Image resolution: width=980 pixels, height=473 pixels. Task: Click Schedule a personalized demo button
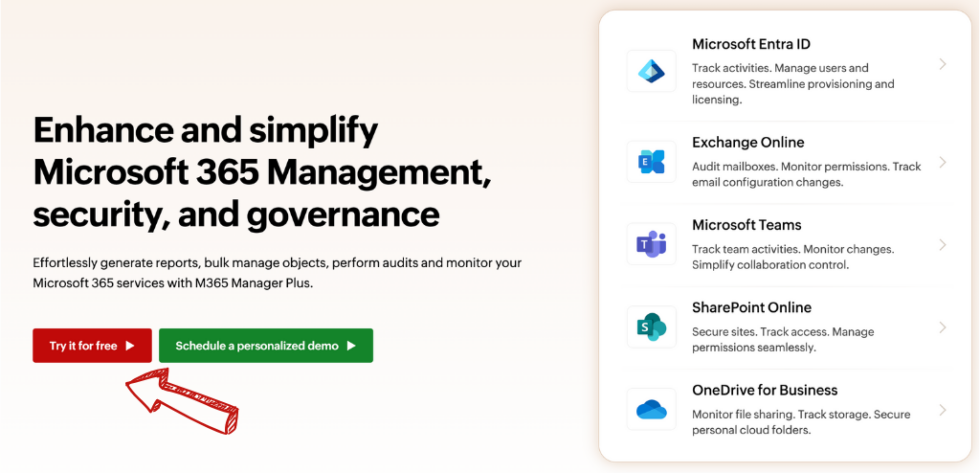tap(266, 346)
